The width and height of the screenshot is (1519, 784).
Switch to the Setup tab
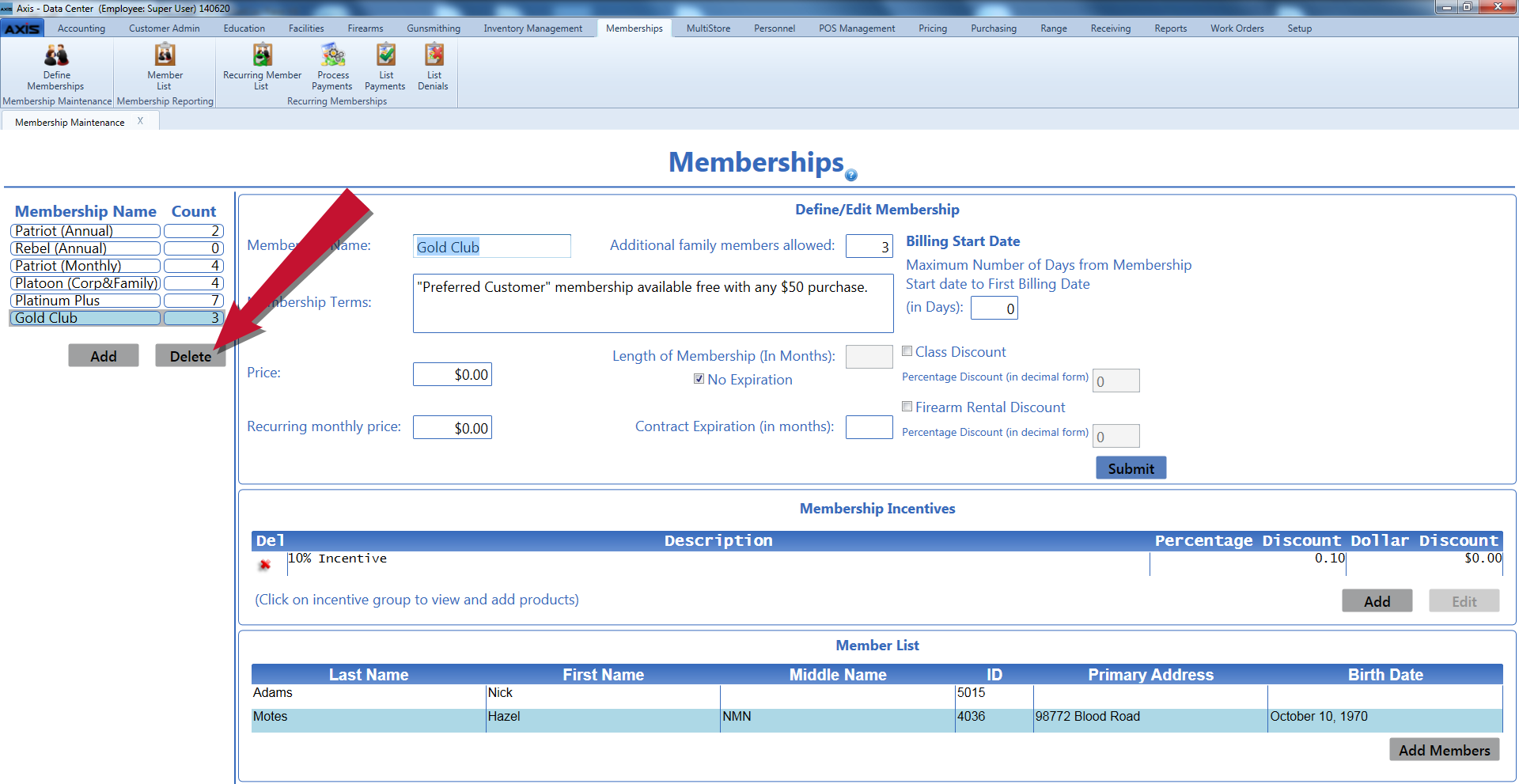coord(1299,28)
